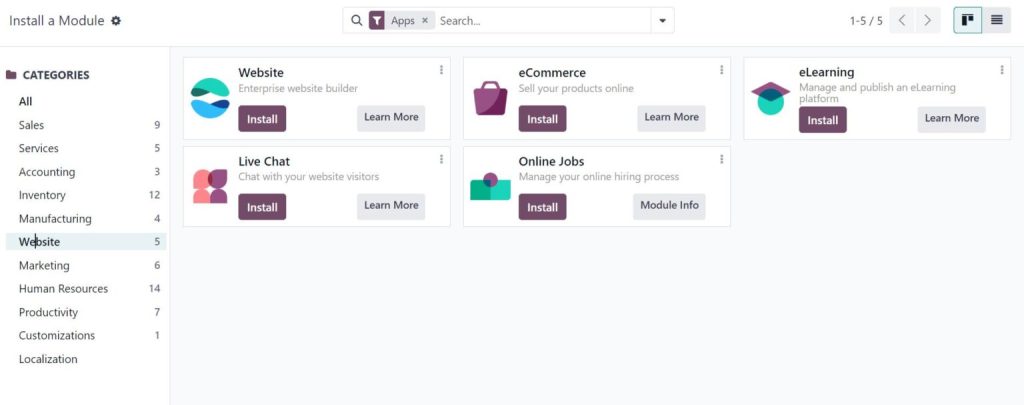The height and width of the screenshot is (405, 1024).
Task: Click the search magnifier icon
Action: tap(356, 20)
